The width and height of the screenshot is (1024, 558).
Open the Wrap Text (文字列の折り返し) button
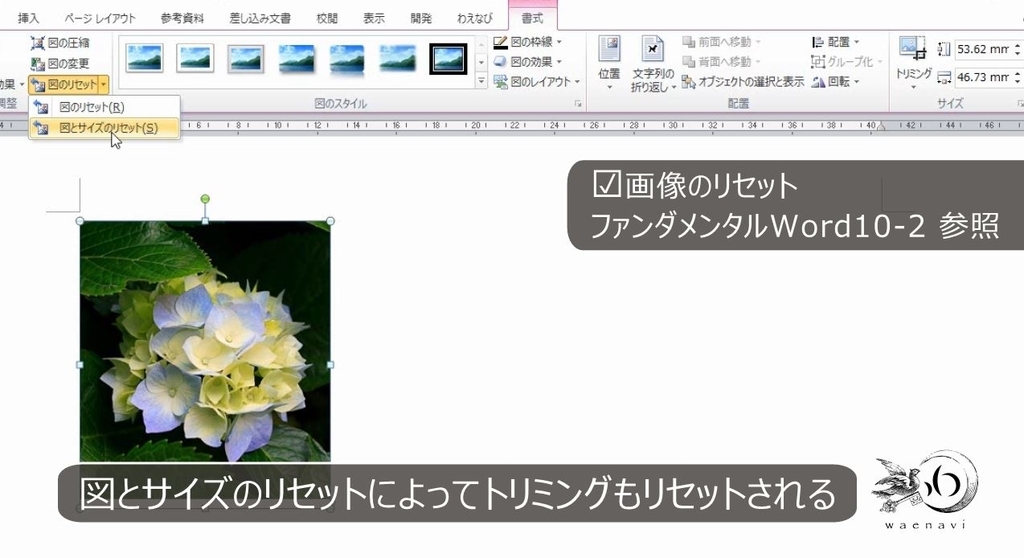click(x=653, y=63)
